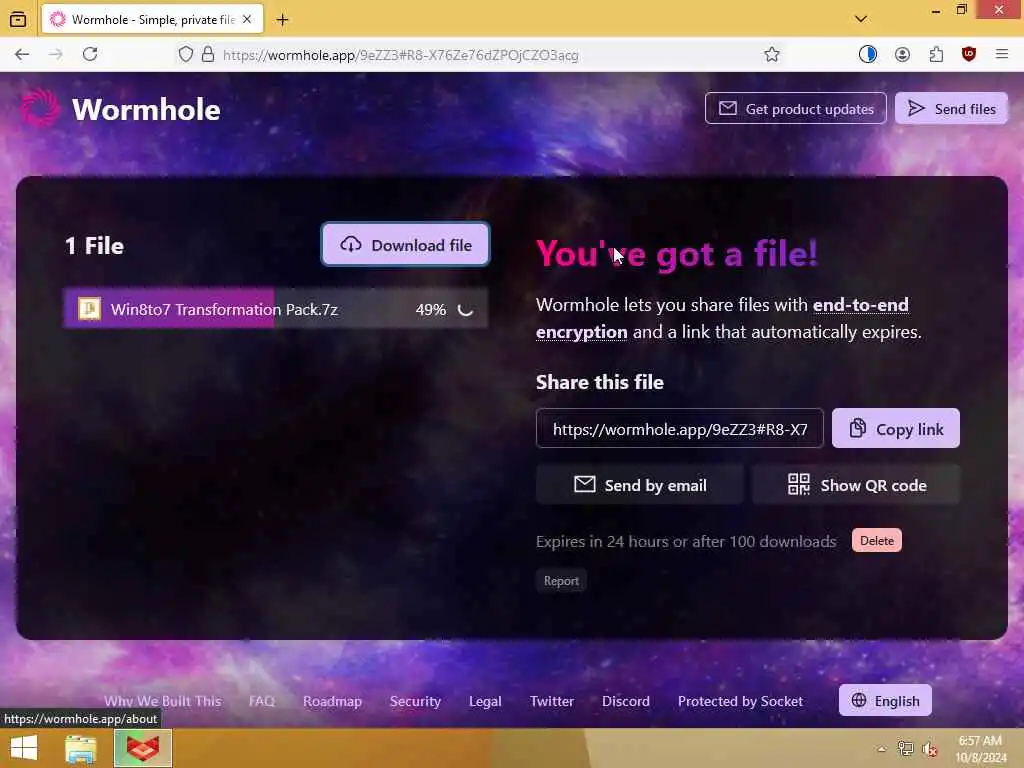
Task: Click the Report button
Action: point(561,581)
